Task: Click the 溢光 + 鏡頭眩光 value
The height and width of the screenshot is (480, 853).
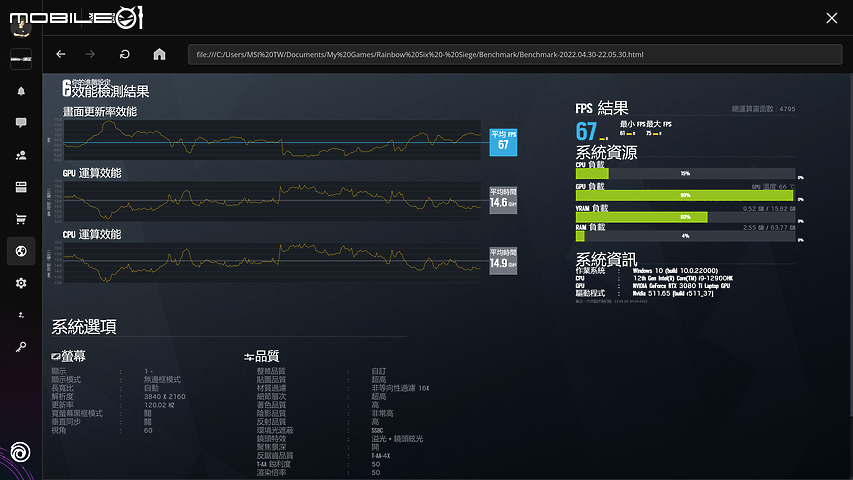Action: tap(397, 439)
